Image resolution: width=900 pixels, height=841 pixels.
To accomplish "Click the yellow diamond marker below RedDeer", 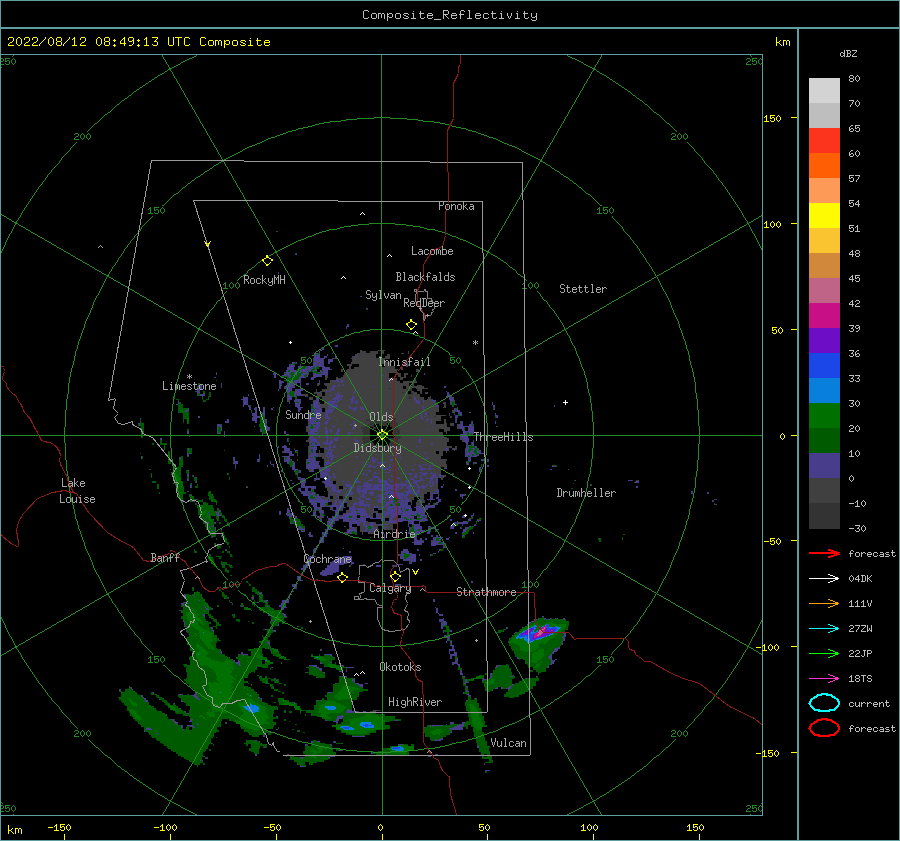I will (411, 325).
